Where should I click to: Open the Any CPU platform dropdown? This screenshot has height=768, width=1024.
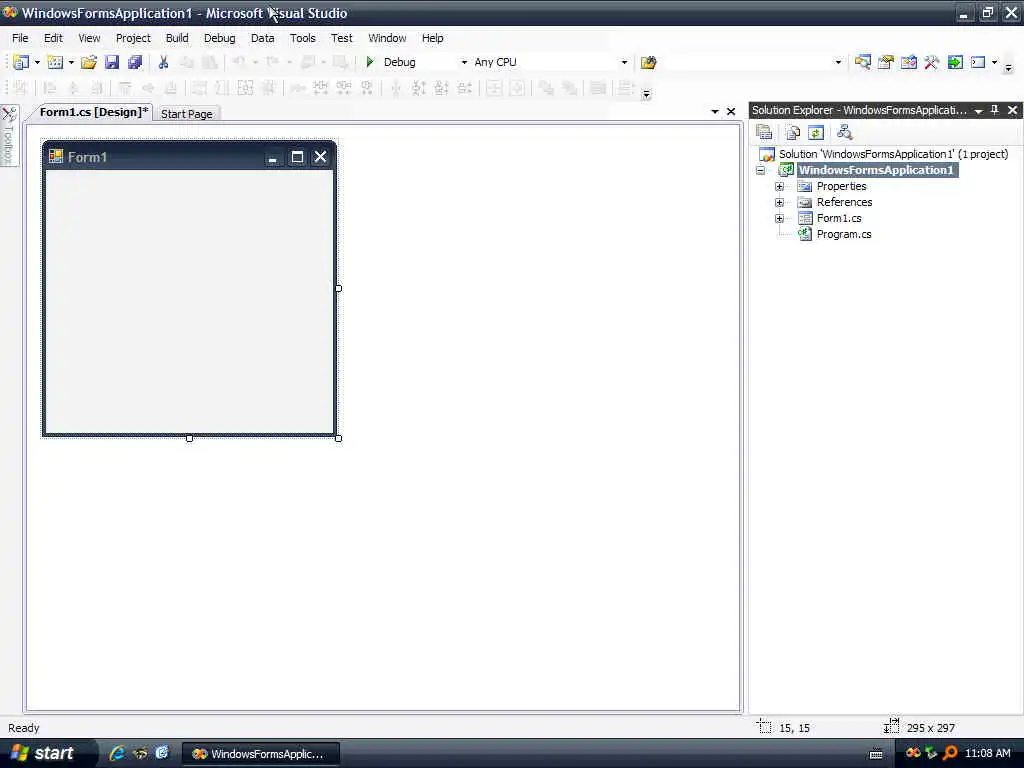pos(624,62)
